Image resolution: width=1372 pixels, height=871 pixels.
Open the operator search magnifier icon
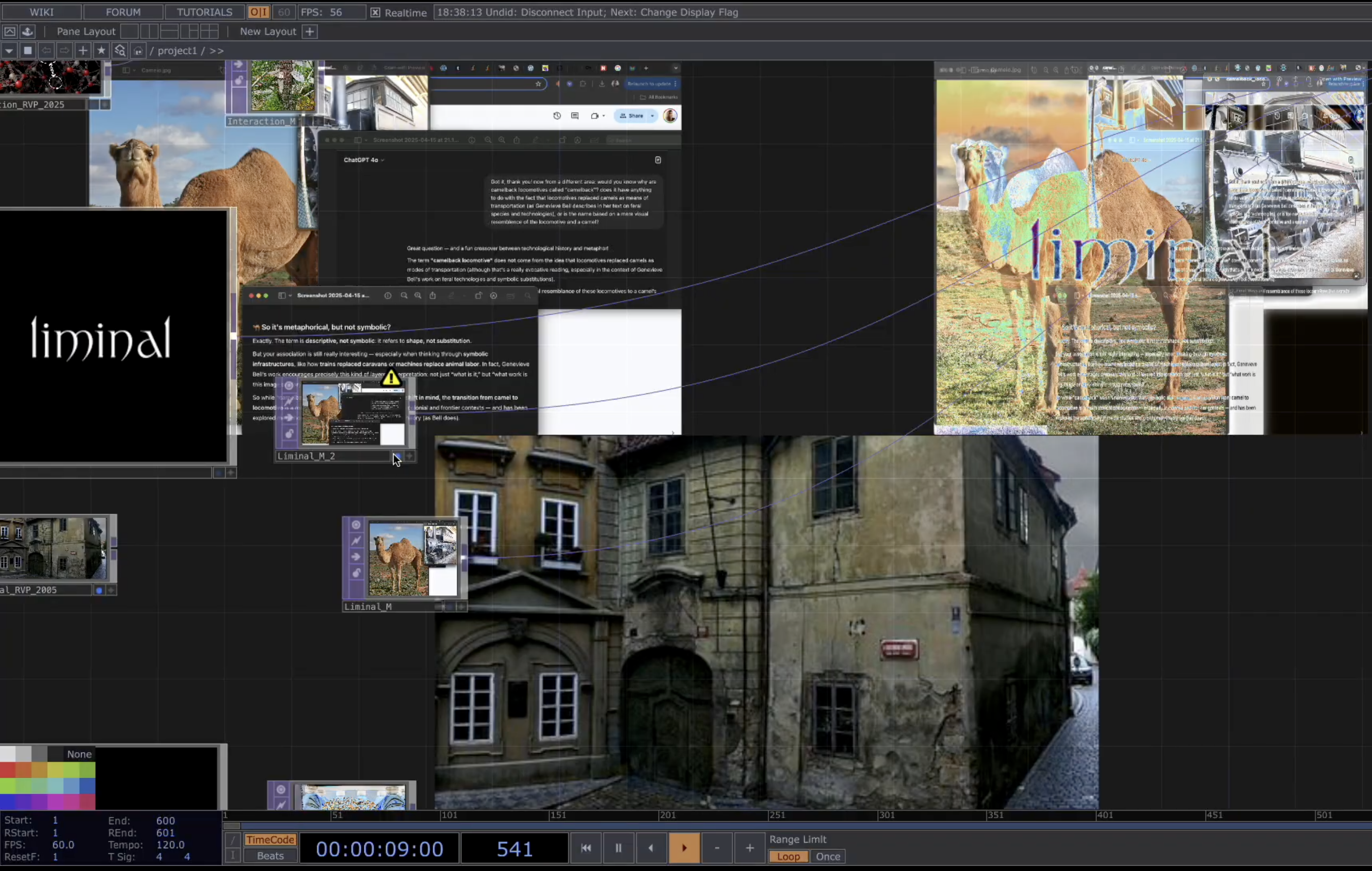pos(120,51)
